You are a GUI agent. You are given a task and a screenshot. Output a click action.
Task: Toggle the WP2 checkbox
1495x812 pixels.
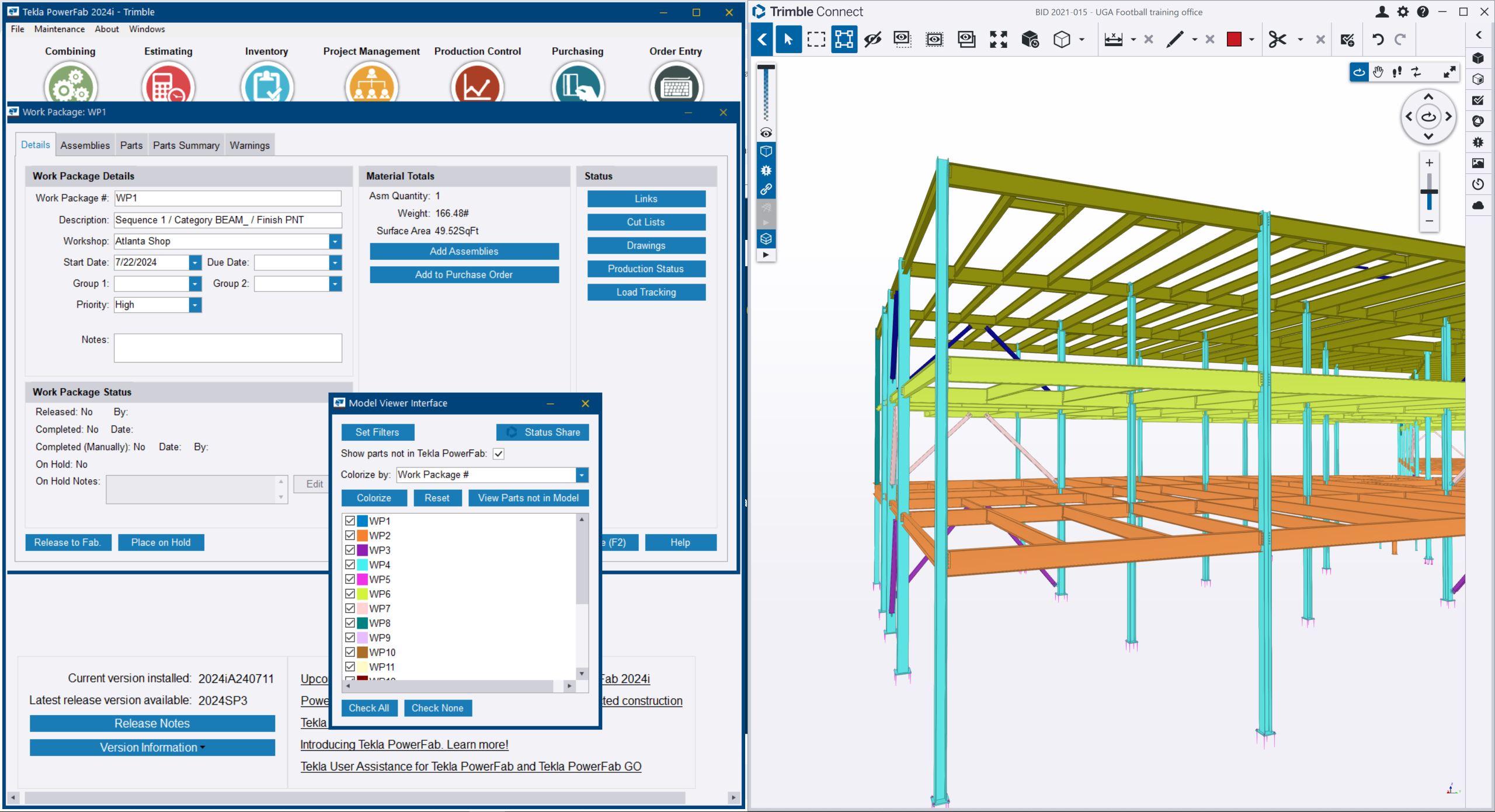point(350,535)
